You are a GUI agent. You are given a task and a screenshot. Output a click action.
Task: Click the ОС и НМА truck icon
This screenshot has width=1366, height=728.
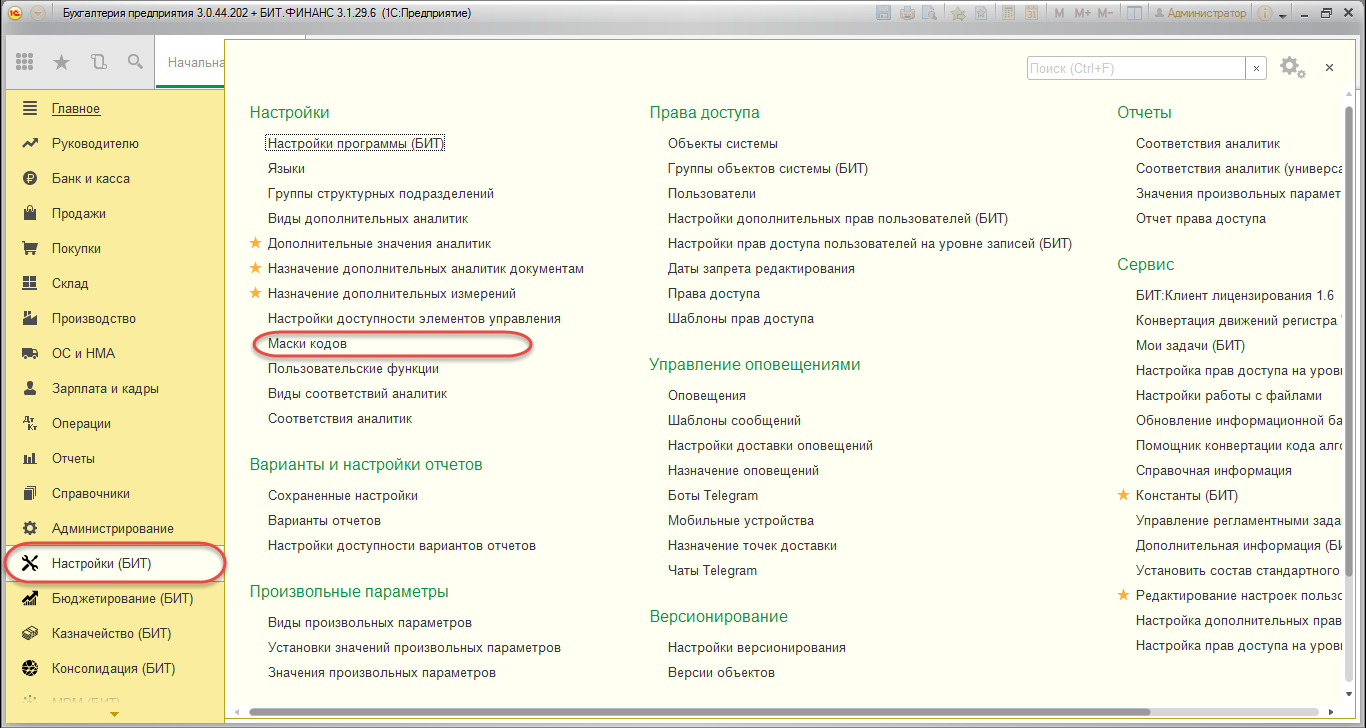click(30, 353)
